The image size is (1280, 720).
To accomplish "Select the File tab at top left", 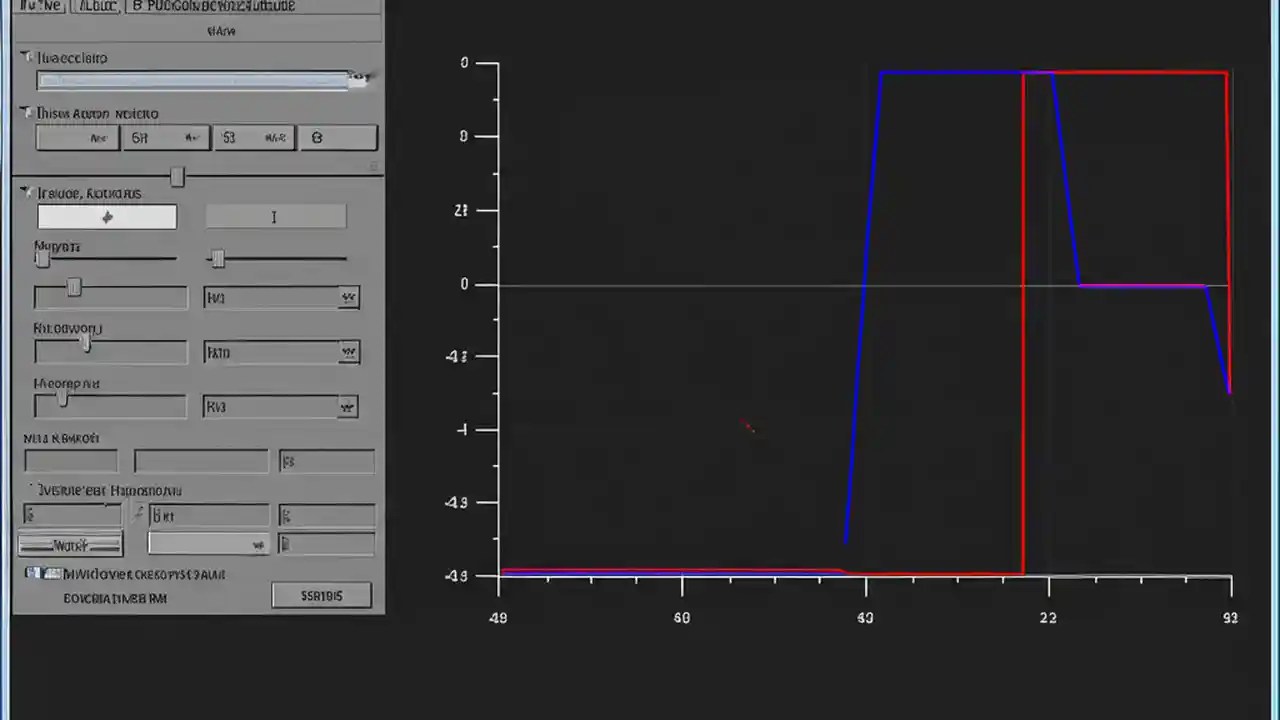I will click(39, 6).
